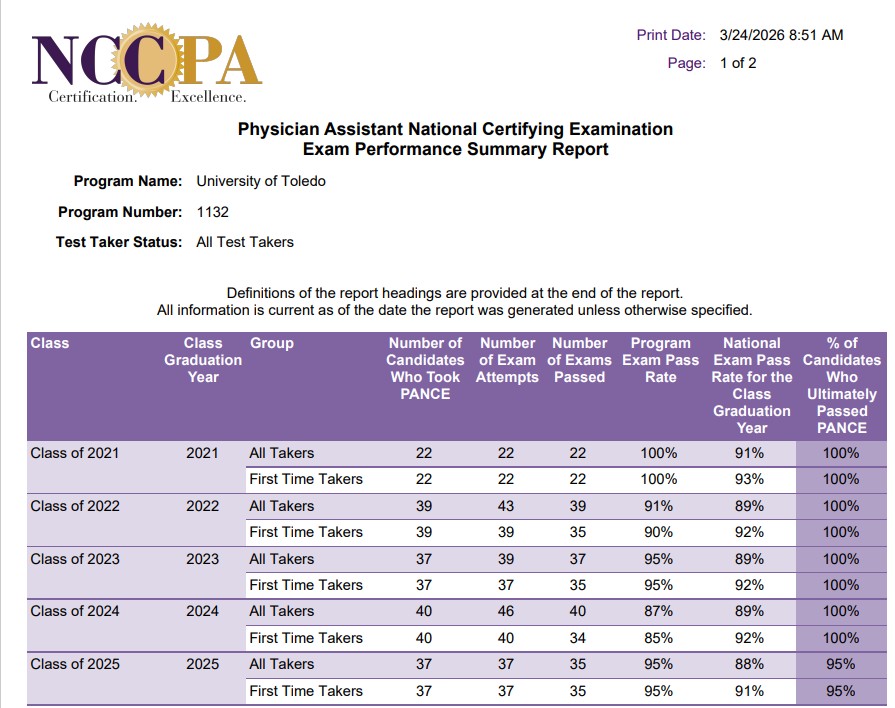Click the 46 exam attempts cell
This screenshot has width=895, height=708.
[x=506, y=611]
